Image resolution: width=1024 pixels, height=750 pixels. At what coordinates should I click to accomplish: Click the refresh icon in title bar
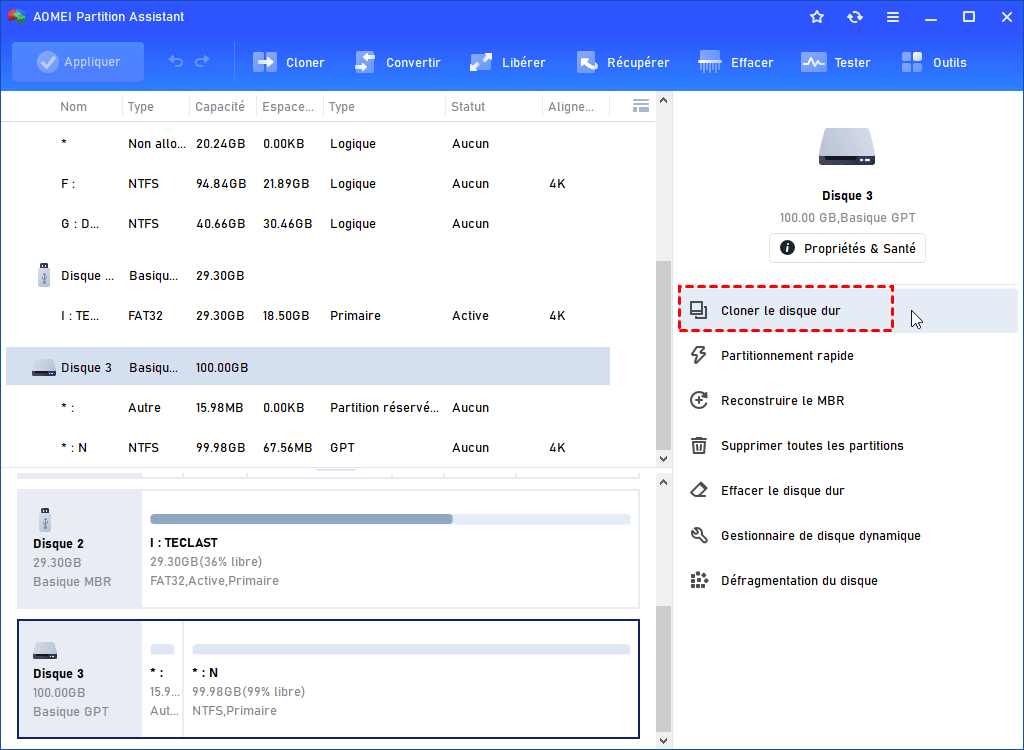tap(854, 17)
